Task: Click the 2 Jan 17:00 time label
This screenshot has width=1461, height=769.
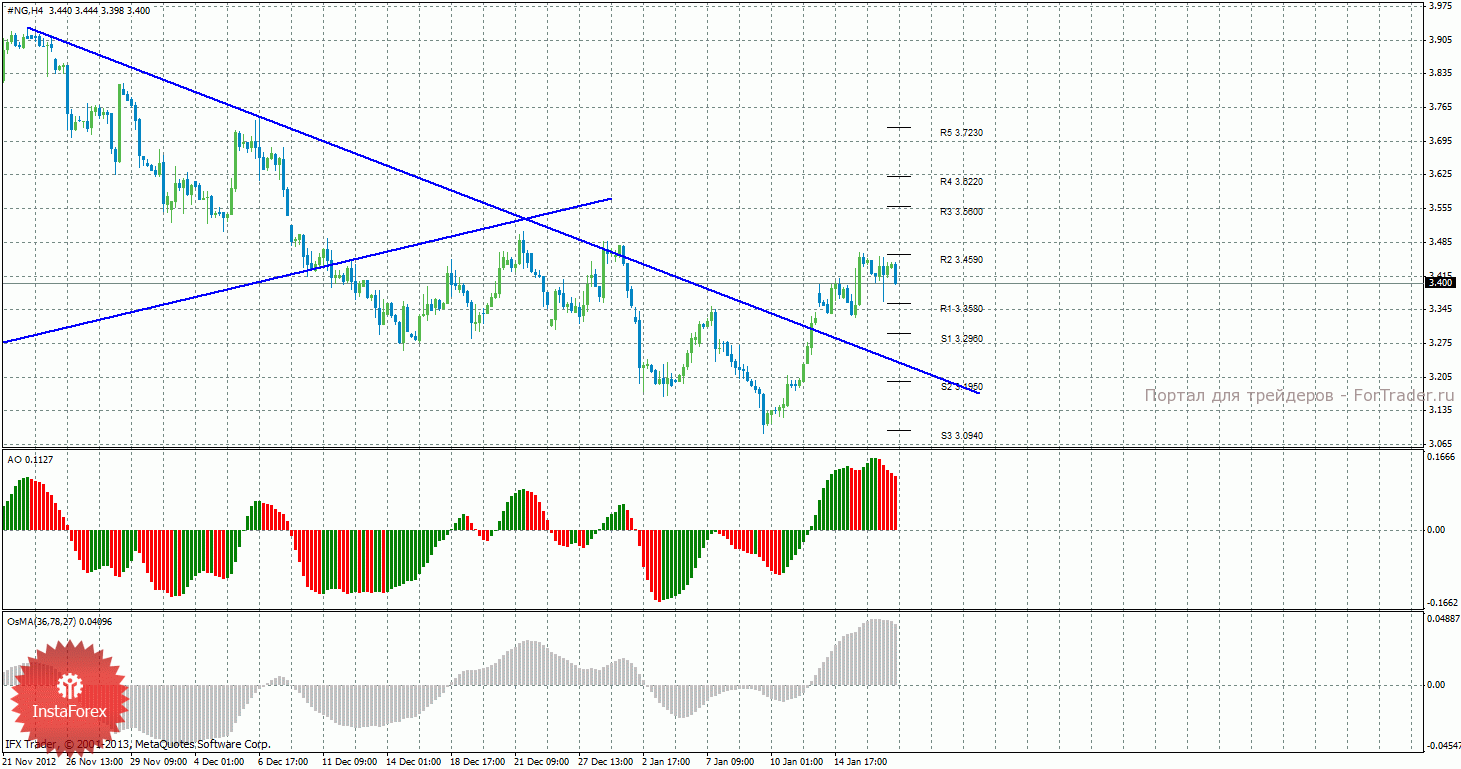Action: pos(666,762)
